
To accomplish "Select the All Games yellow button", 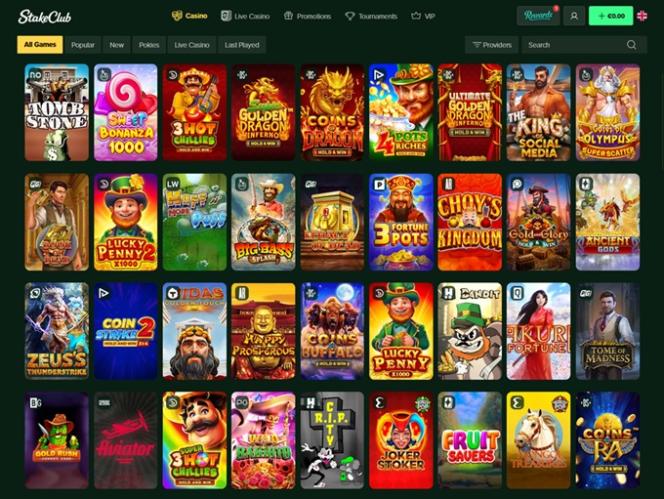I will point(40,44).
